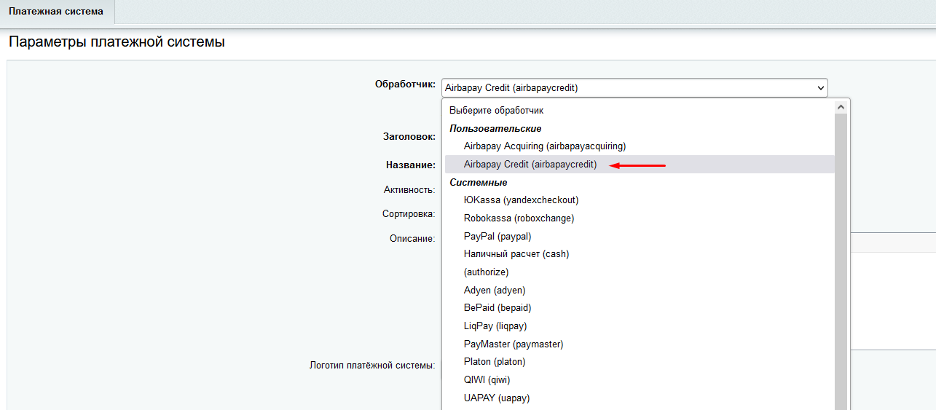Pick ЮKassa (yandexcheckout) handler
This screenshot has width=936, height=410.
click(639, 199)
